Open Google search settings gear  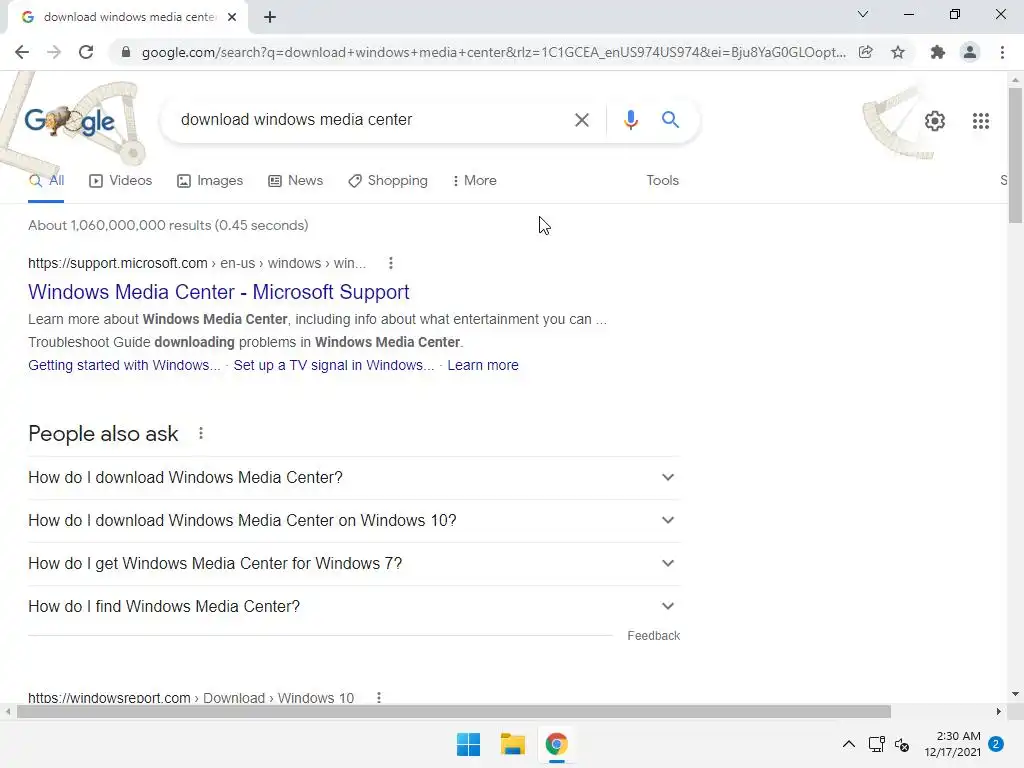(935, 121)
